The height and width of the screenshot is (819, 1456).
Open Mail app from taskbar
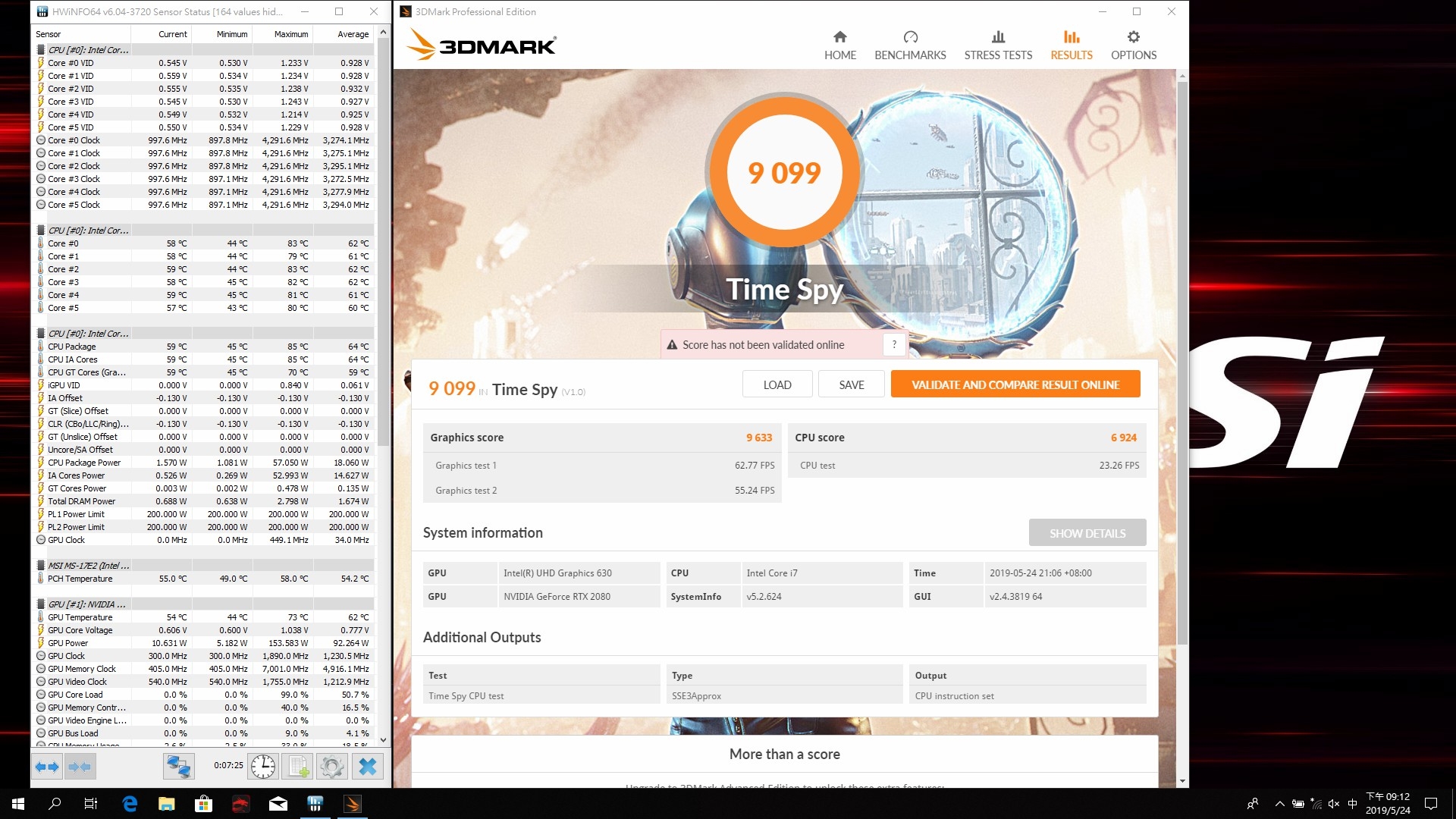tap(278, 804)
